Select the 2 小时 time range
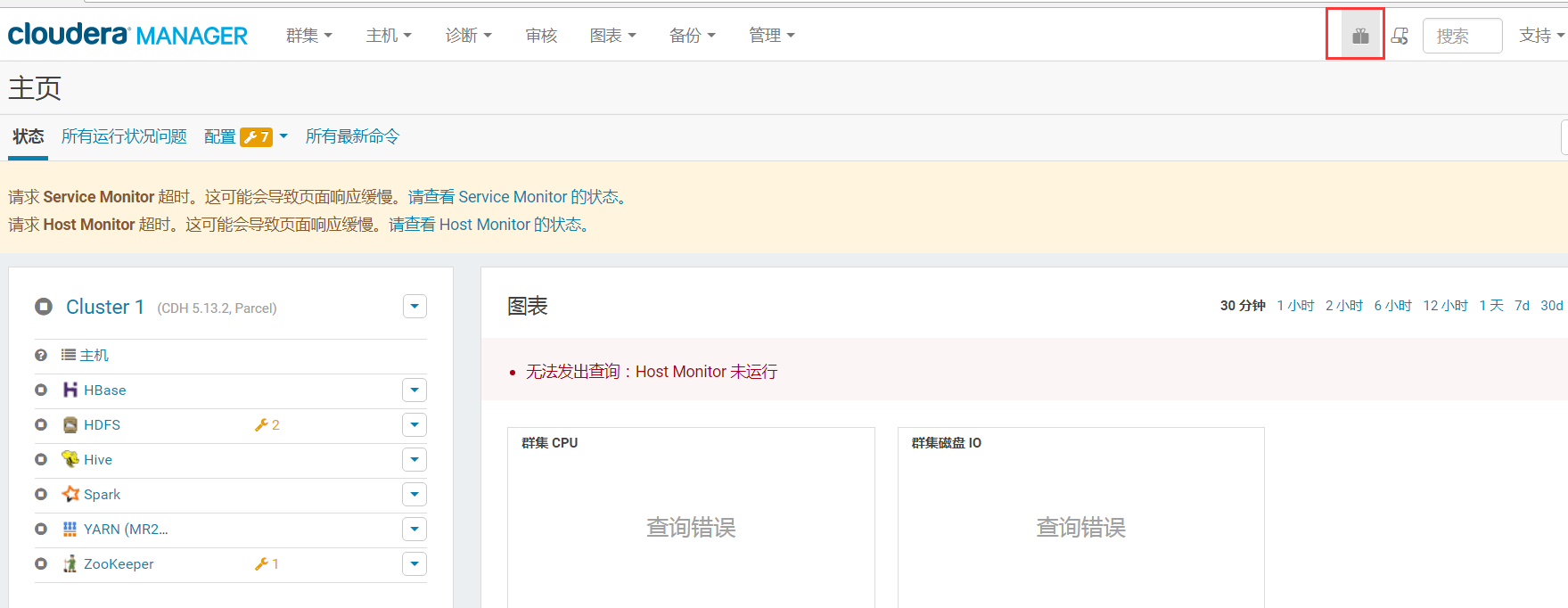 tap(1344, 306)
